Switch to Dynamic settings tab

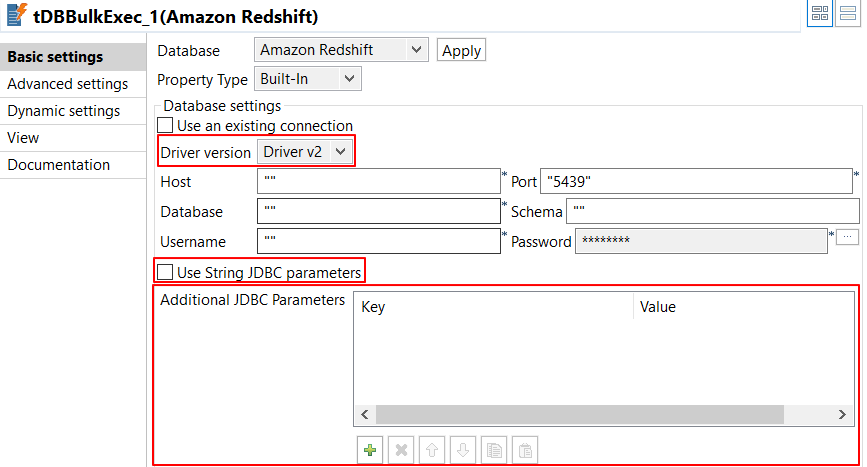coord(63,111)
